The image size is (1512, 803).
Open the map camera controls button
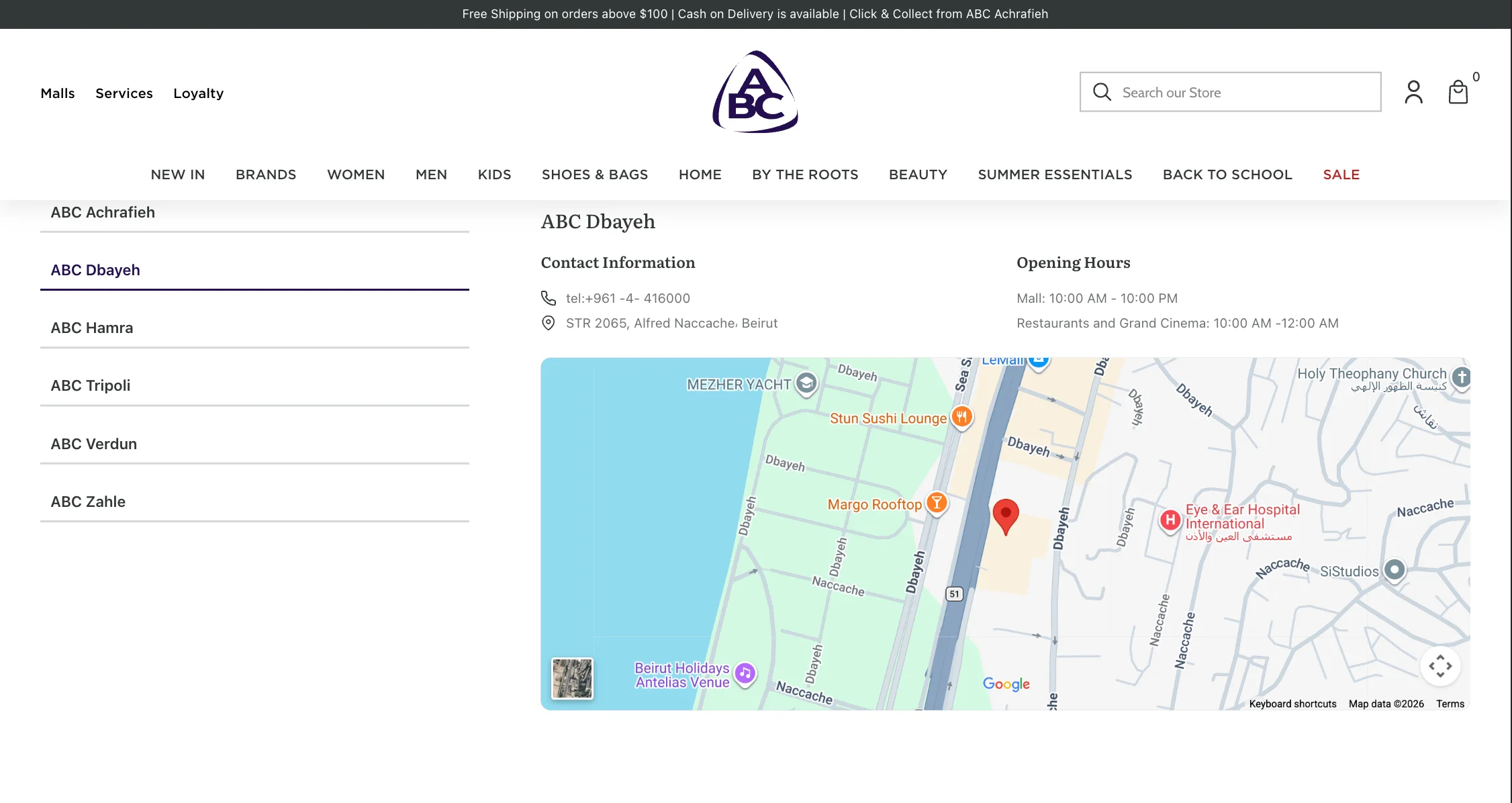pyautogui.click(x=1440, y=666)
